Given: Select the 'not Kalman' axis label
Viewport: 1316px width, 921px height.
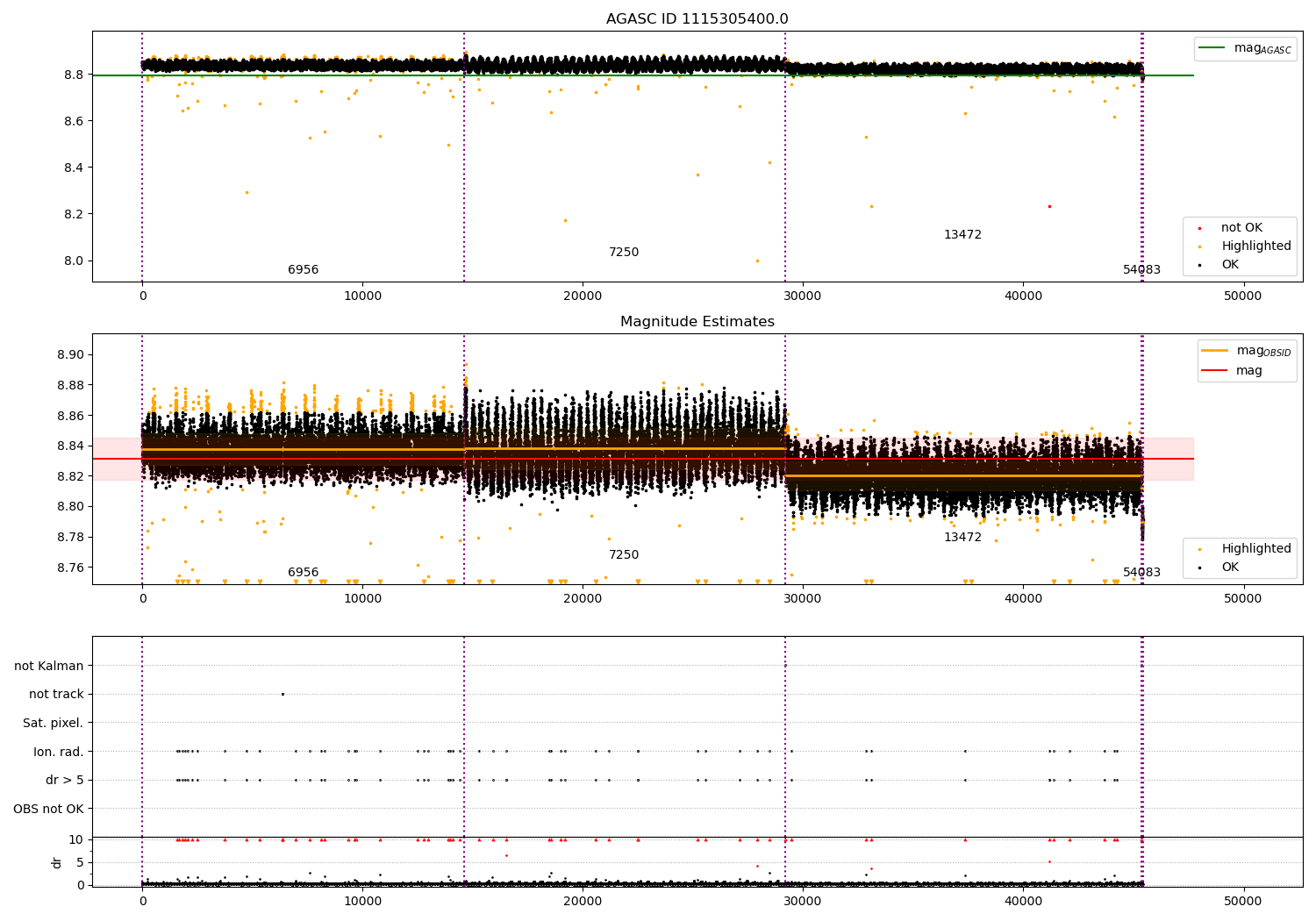Looking at the screenshot, I should pyautogui.click(x=49, y=666).
